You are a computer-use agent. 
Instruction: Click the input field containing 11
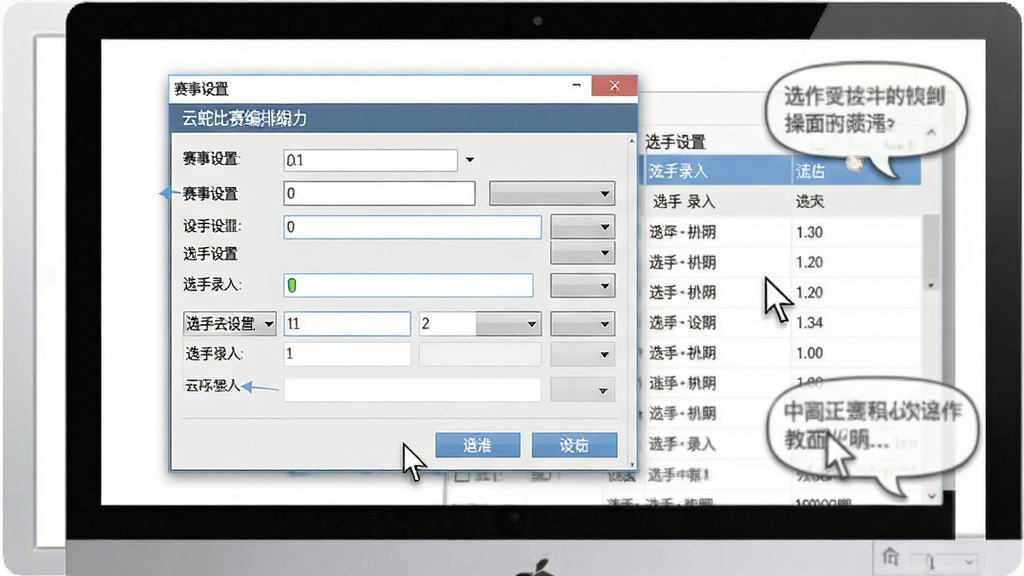click(347, 323)
